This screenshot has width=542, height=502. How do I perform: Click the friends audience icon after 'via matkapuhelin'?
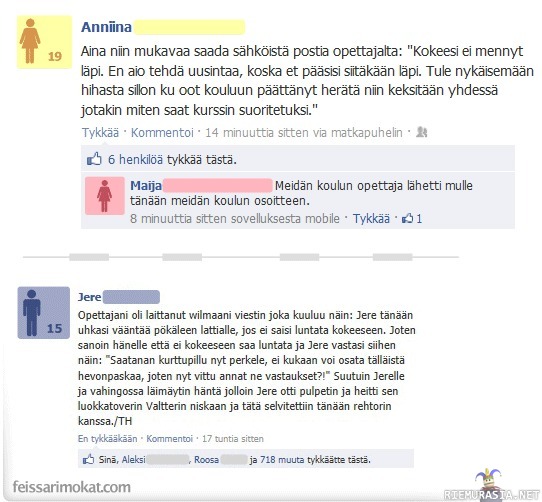(421, 132)
